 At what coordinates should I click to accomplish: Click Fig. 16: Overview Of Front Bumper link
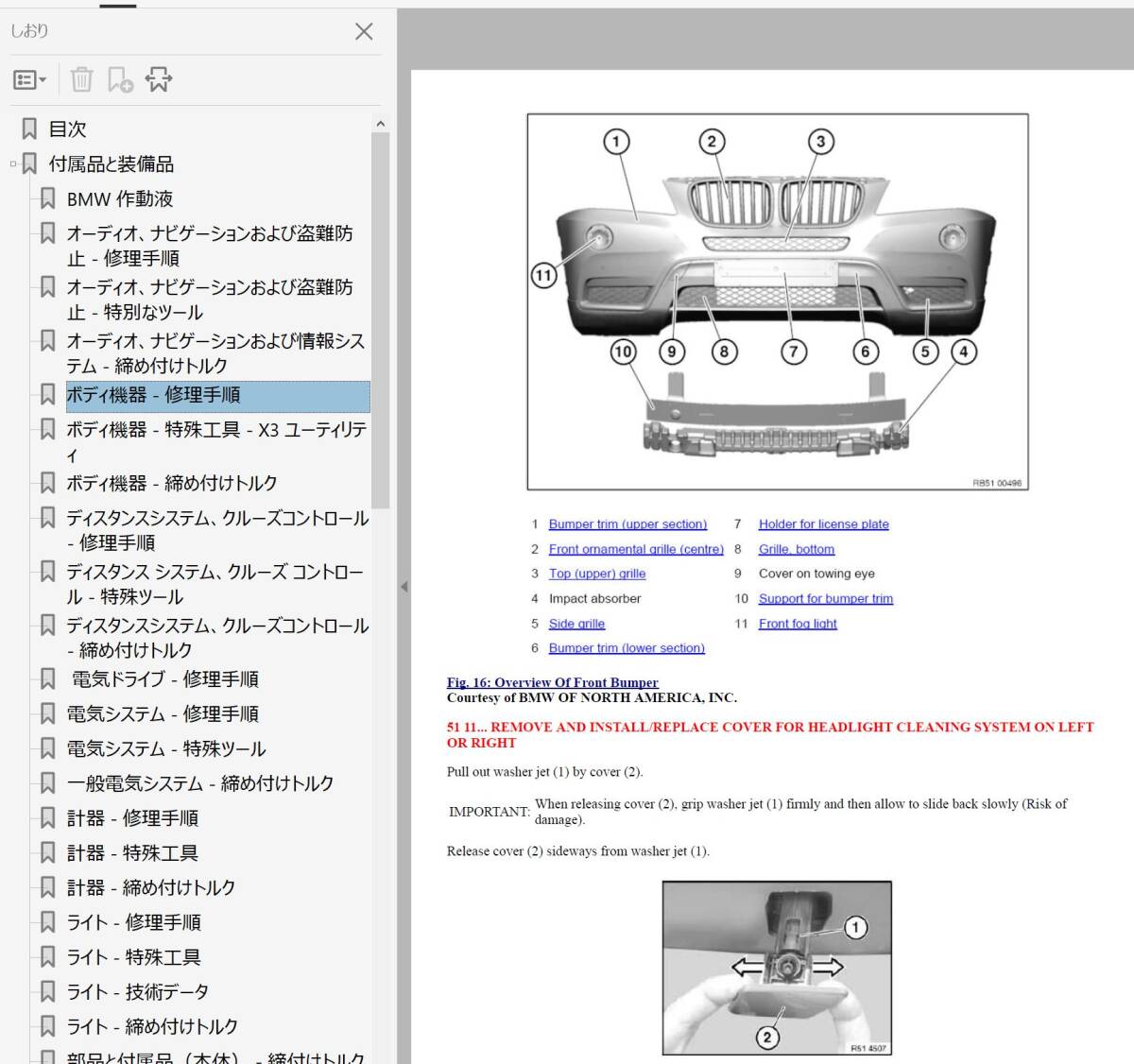pyautogui.click(x=552, y=682)
